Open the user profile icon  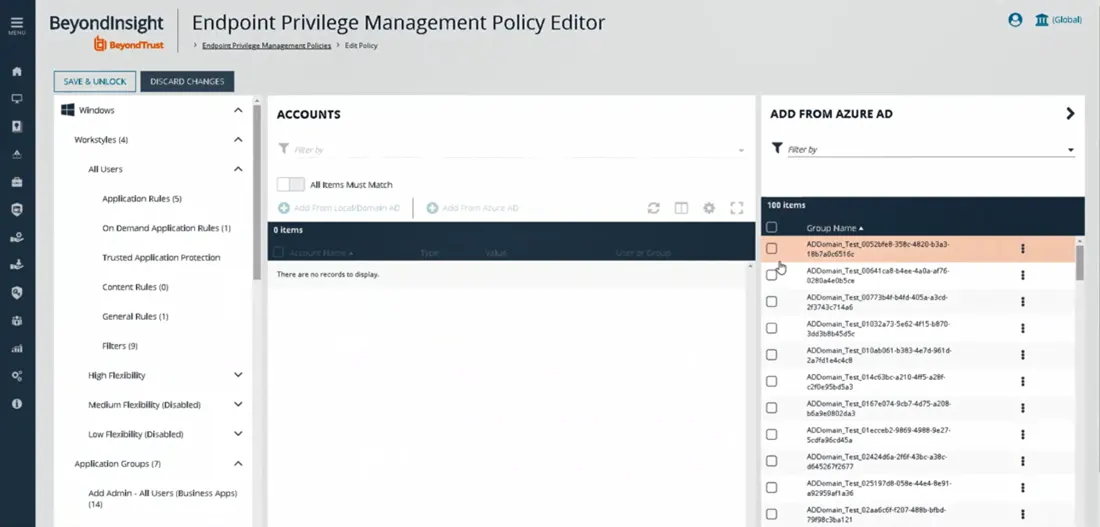pyautogui.click(x=1015, y=20)
